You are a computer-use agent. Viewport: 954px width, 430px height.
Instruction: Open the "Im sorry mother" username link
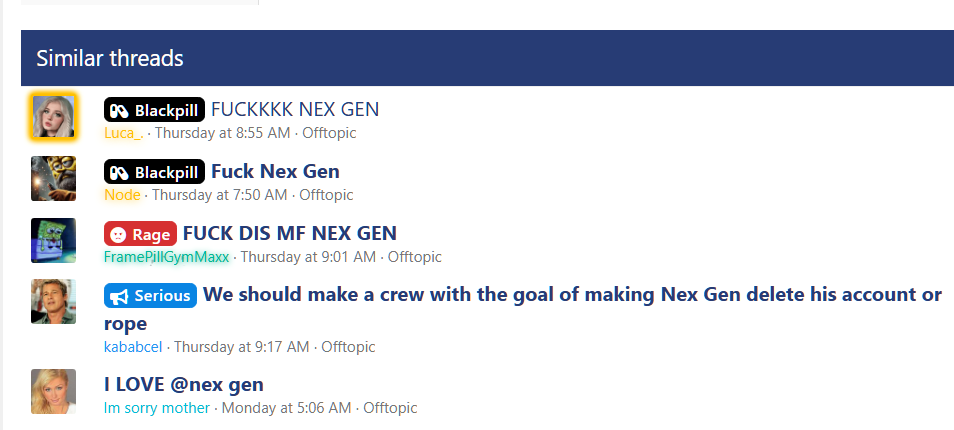(x=157, y=408)
